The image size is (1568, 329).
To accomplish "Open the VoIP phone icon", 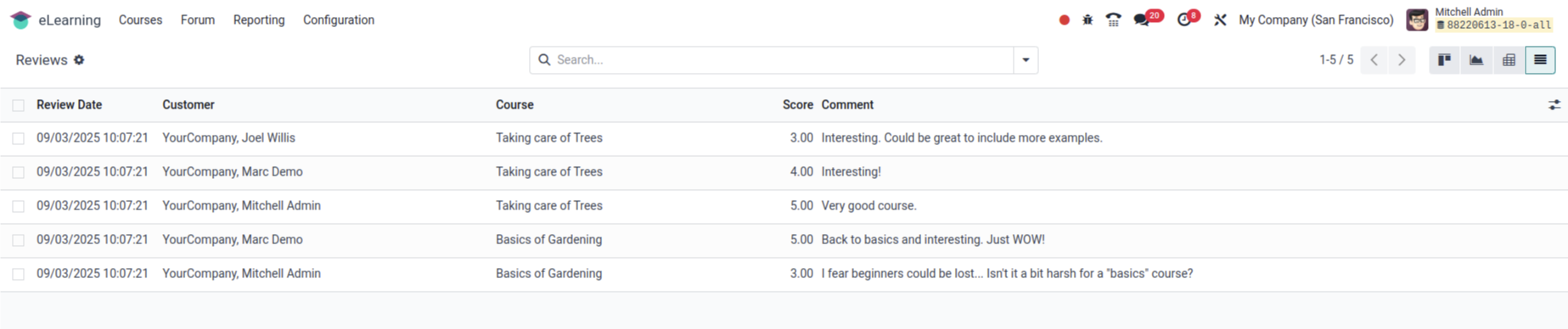I will click(x=1113, y=20).
